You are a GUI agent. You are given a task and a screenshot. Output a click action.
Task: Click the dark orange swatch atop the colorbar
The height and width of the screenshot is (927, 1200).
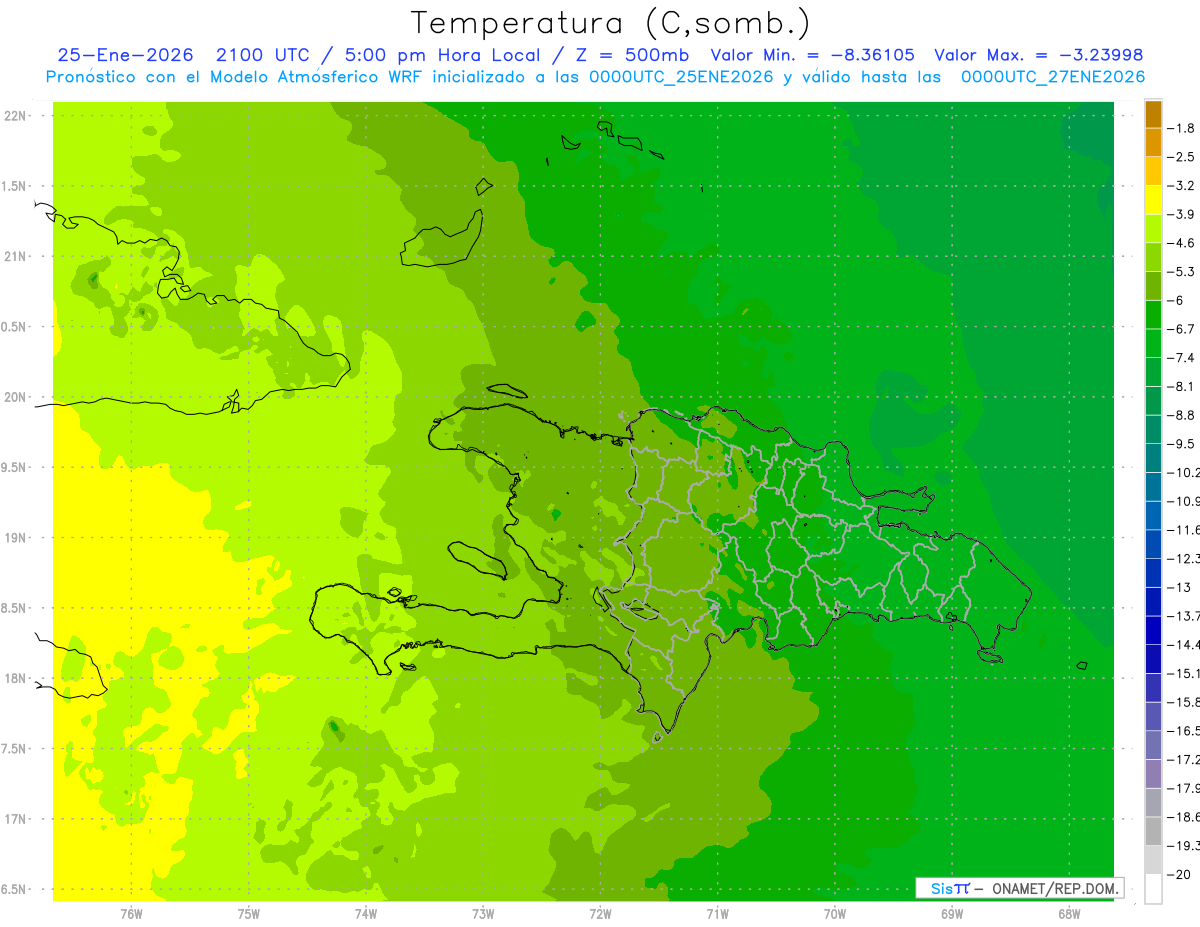(x=1153, y=114)
